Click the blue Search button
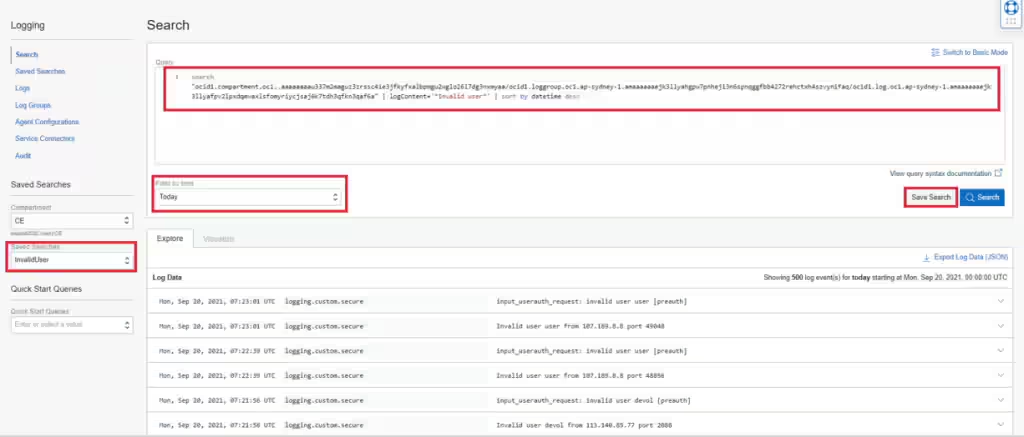This screenshot has height=437, width=1024. pos(982,197)
